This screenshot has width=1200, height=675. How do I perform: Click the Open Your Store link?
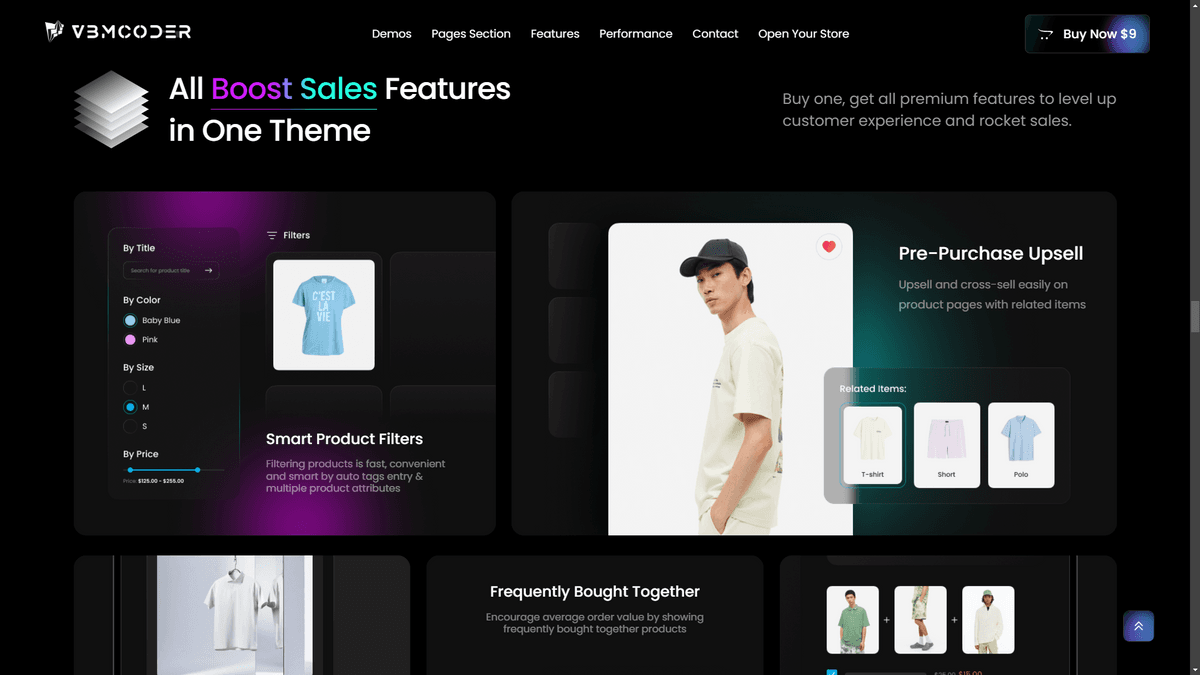pyautogui.click(x=803, y=34)
